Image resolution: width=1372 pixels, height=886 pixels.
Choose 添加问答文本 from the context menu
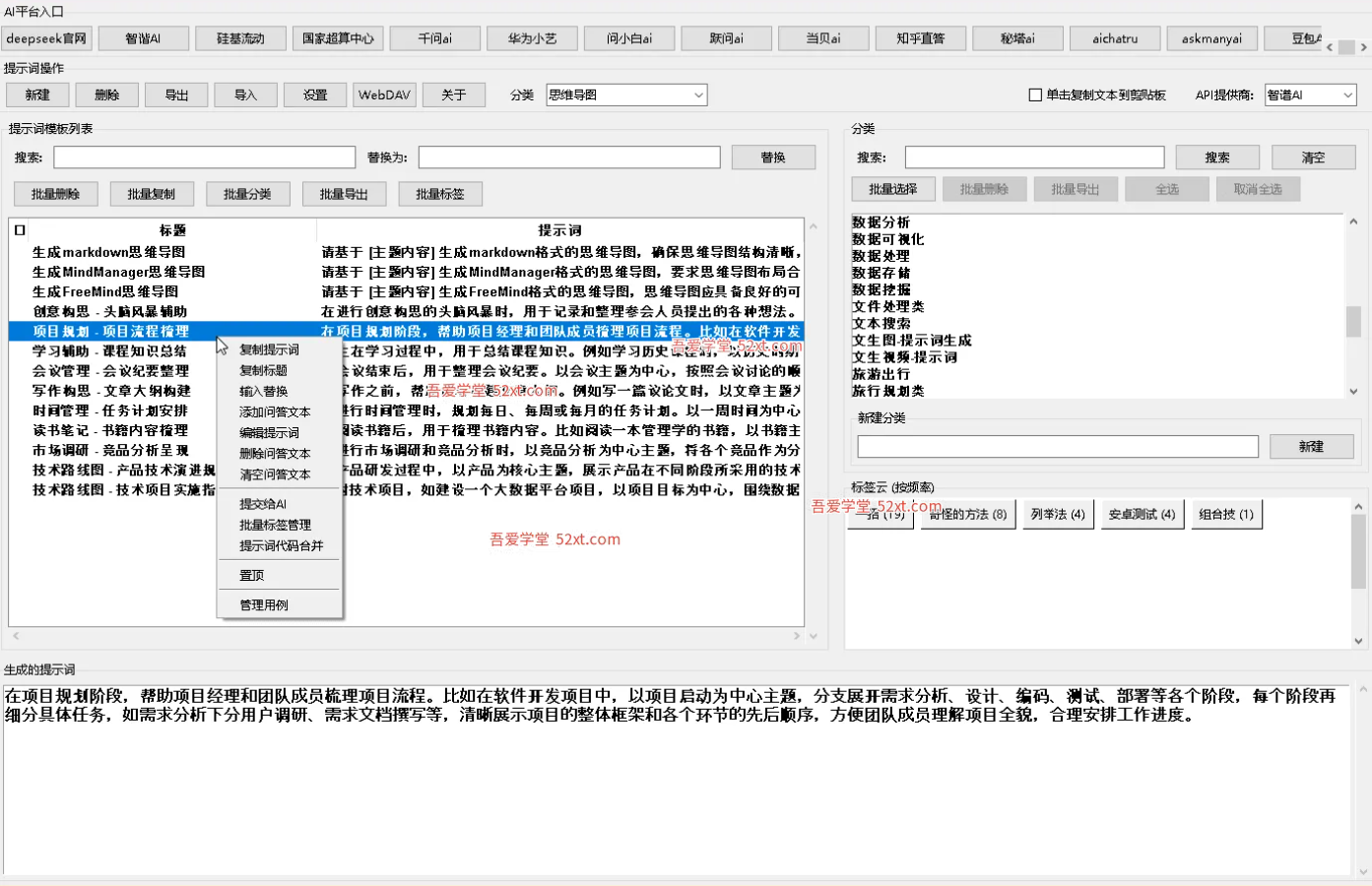click(280, 411)
